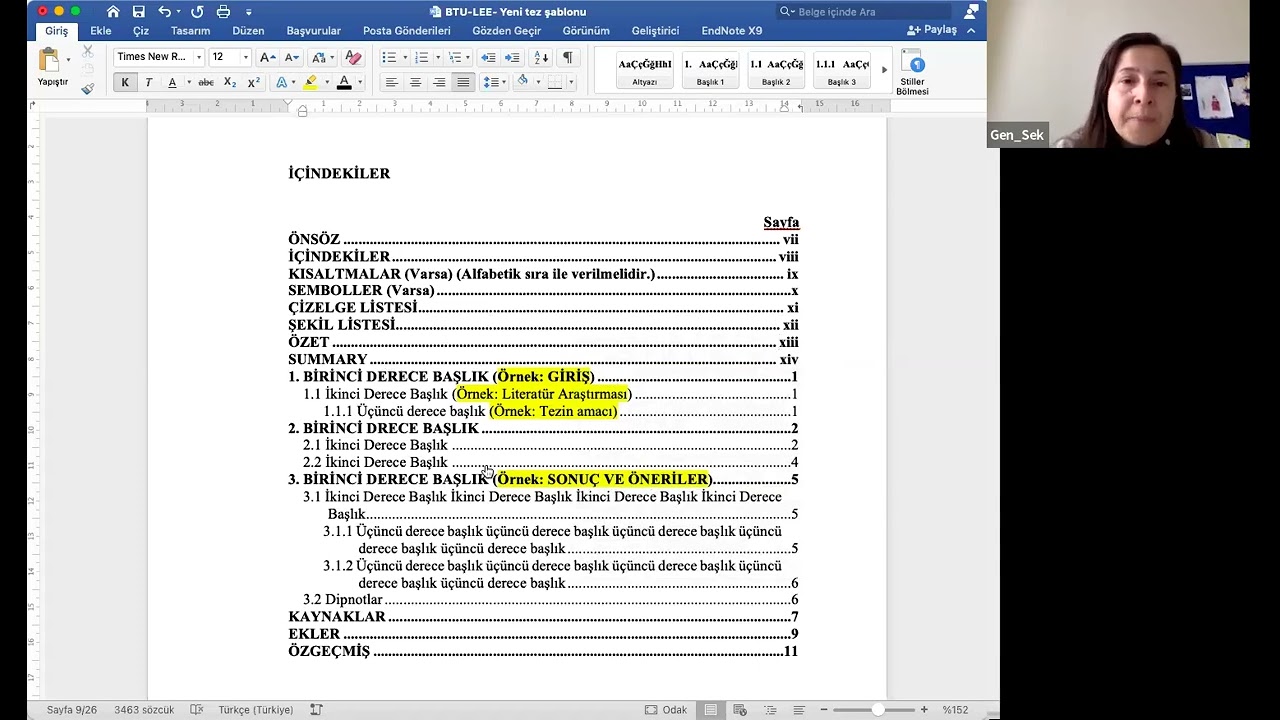The image size is (1280, 720).
Task: Increase font size with A▲ icon
Action: pyautogui.click(x=267, y=57)
